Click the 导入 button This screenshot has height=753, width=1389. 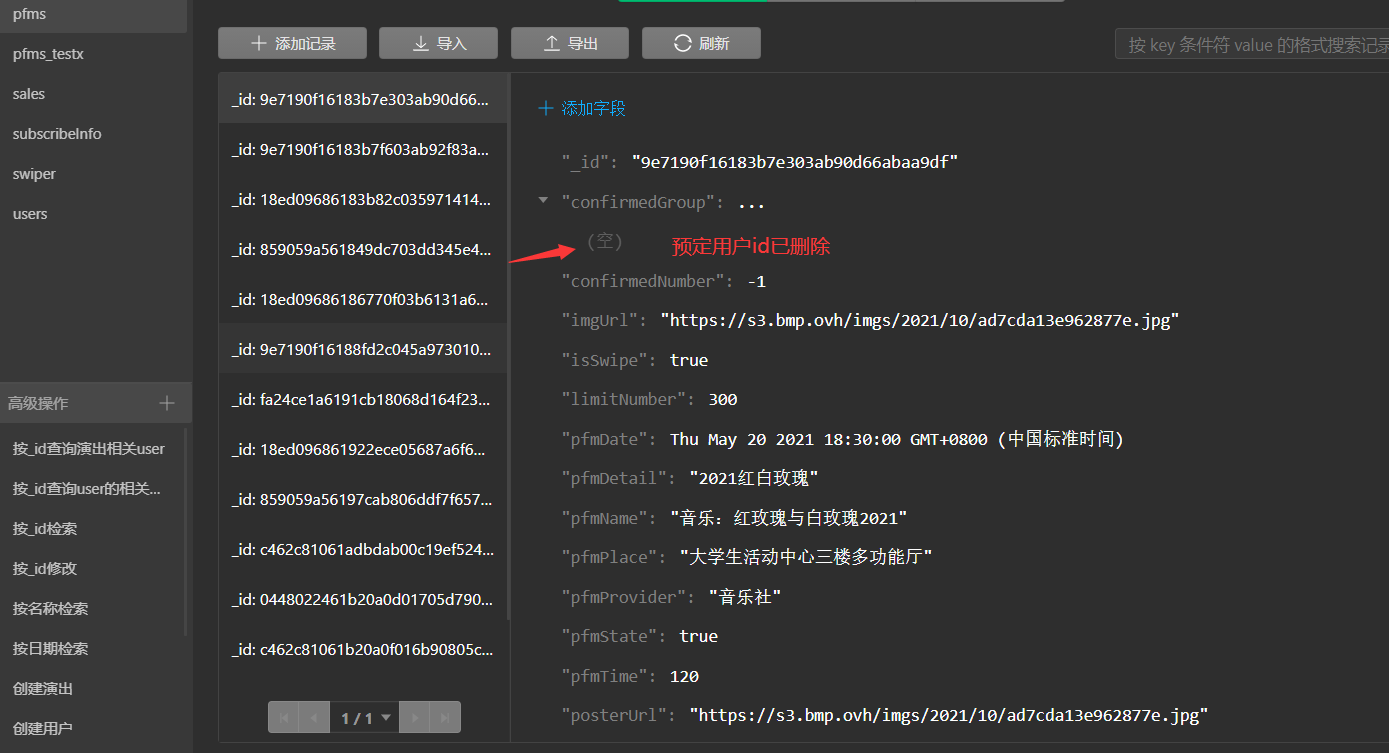(439, 43)
